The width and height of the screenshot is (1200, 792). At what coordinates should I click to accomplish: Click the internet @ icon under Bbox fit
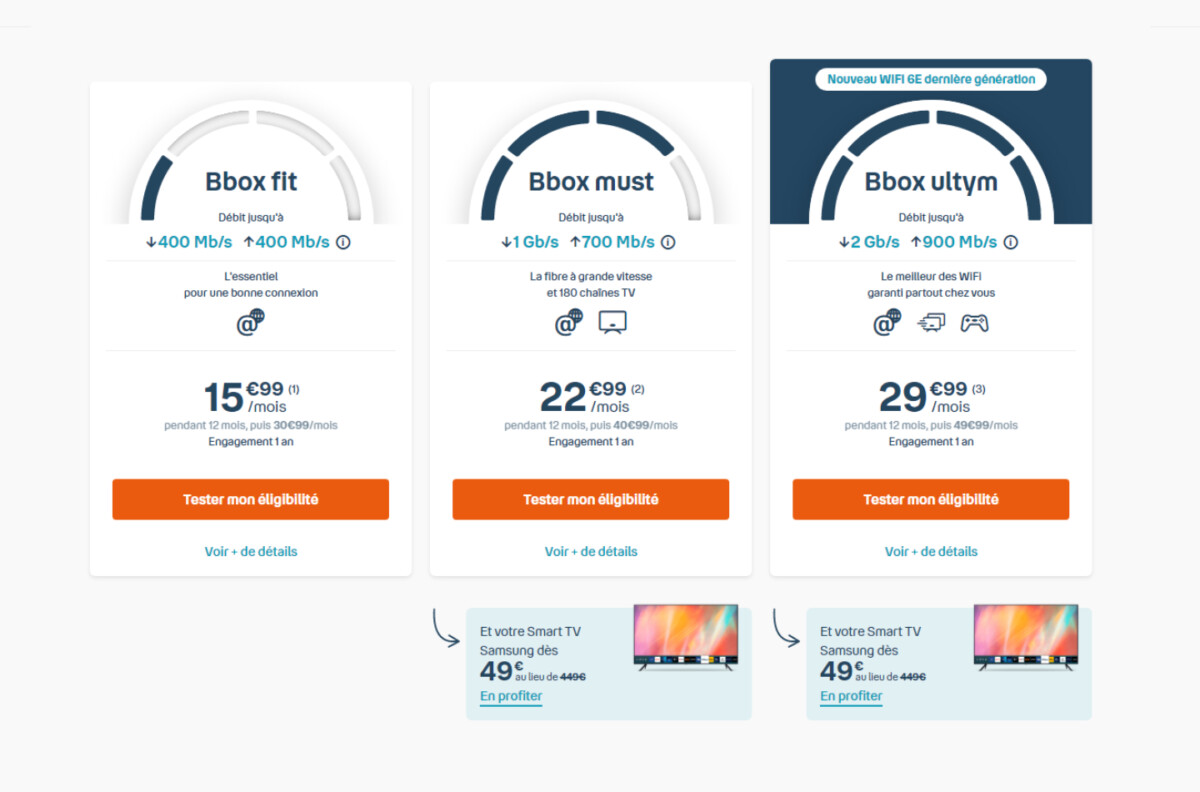[x=250, y=322]
